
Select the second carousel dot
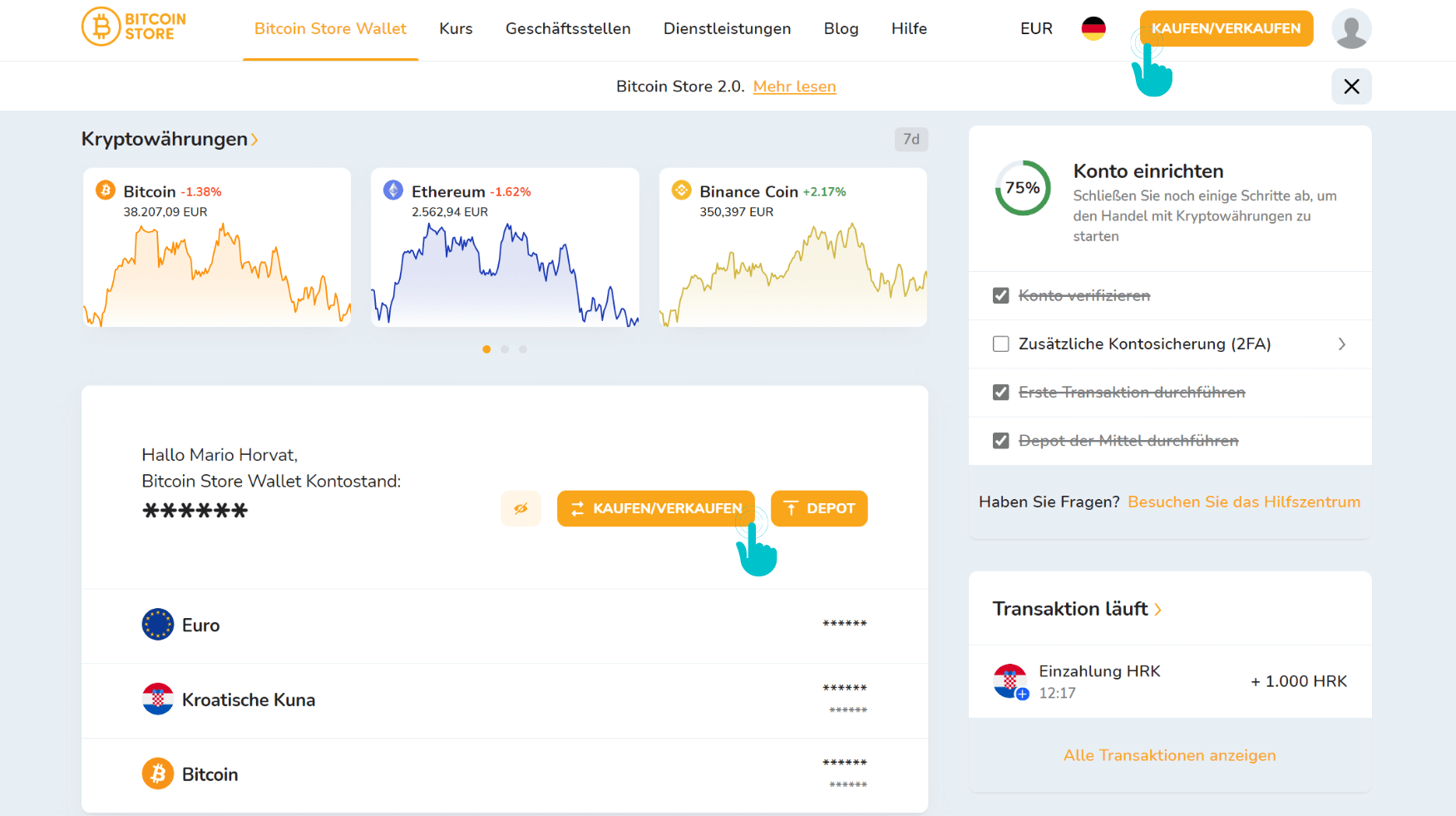(505, 349)
